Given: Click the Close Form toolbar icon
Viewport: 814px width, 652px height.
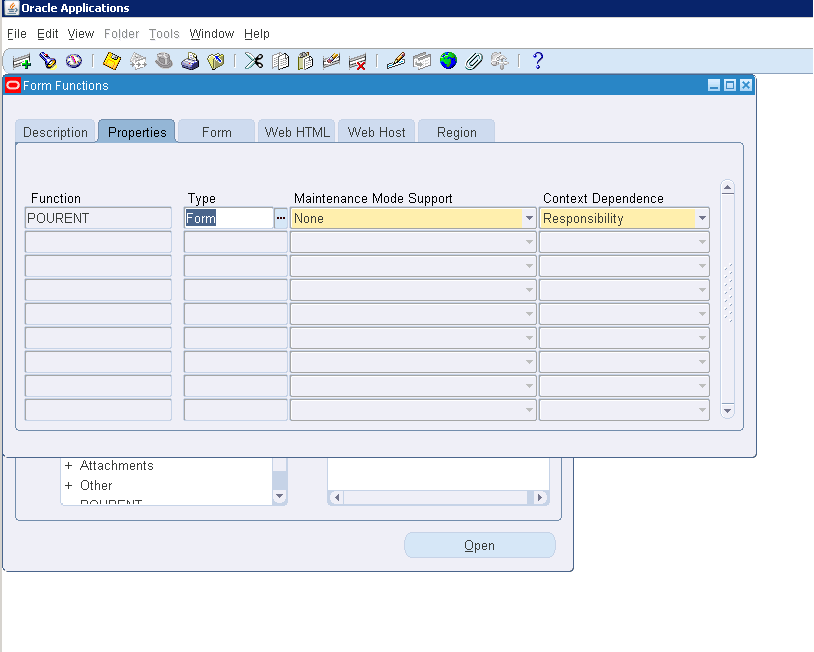Looking at the screenshot, I should tap(215, 61).
